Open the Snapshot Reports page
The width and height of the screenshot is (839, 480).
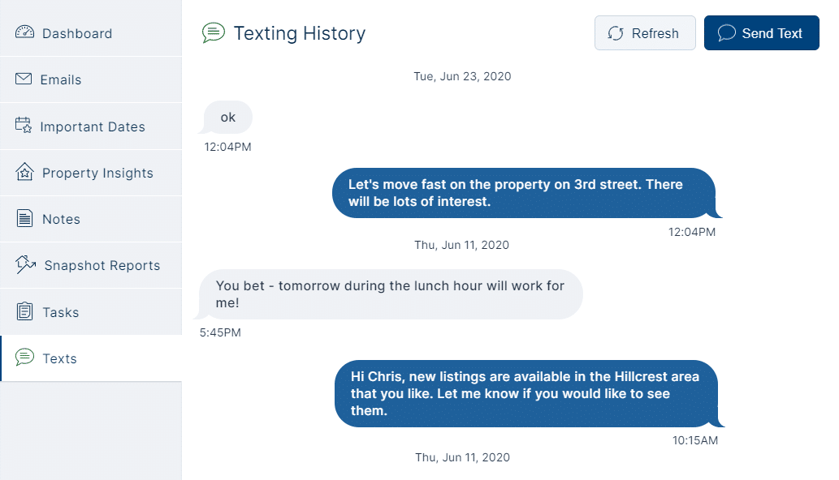point(91,265)
